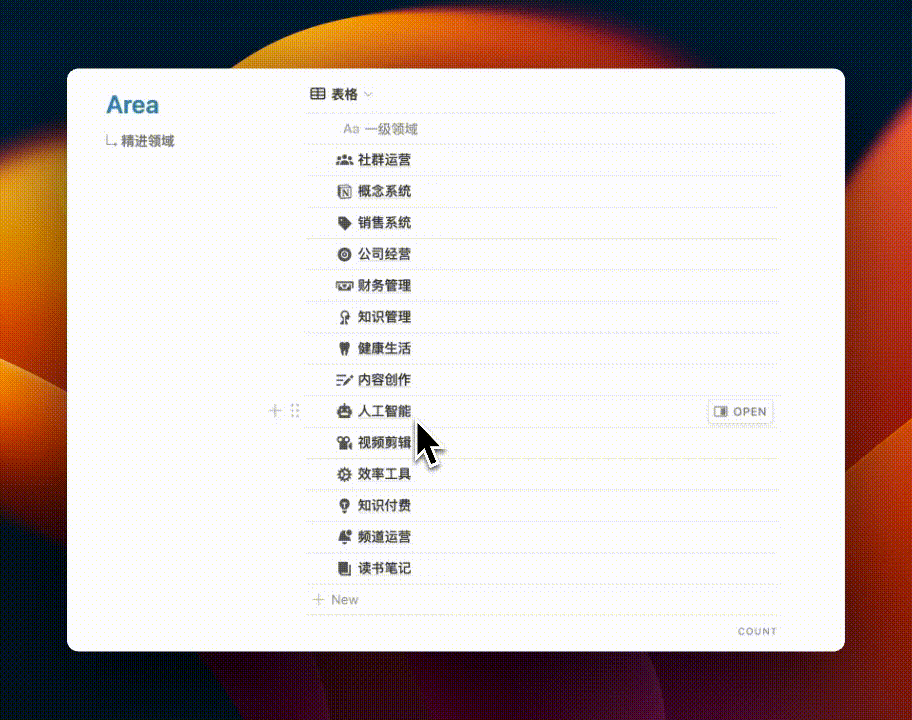This screenshot has height=720, width=912.
Task: Select the book icon beside 读书笔记
Action: coord(344,568)
